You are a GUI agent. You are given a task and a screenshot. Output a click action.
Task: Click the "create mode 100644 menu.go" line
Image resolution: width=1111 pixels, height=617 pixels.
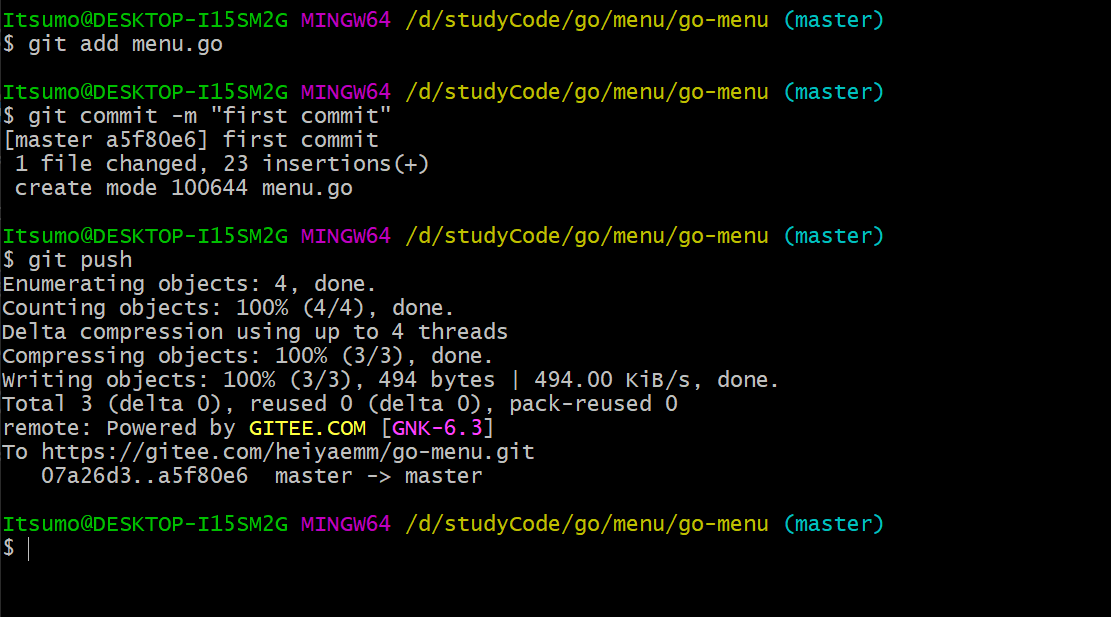pos(183,188)
